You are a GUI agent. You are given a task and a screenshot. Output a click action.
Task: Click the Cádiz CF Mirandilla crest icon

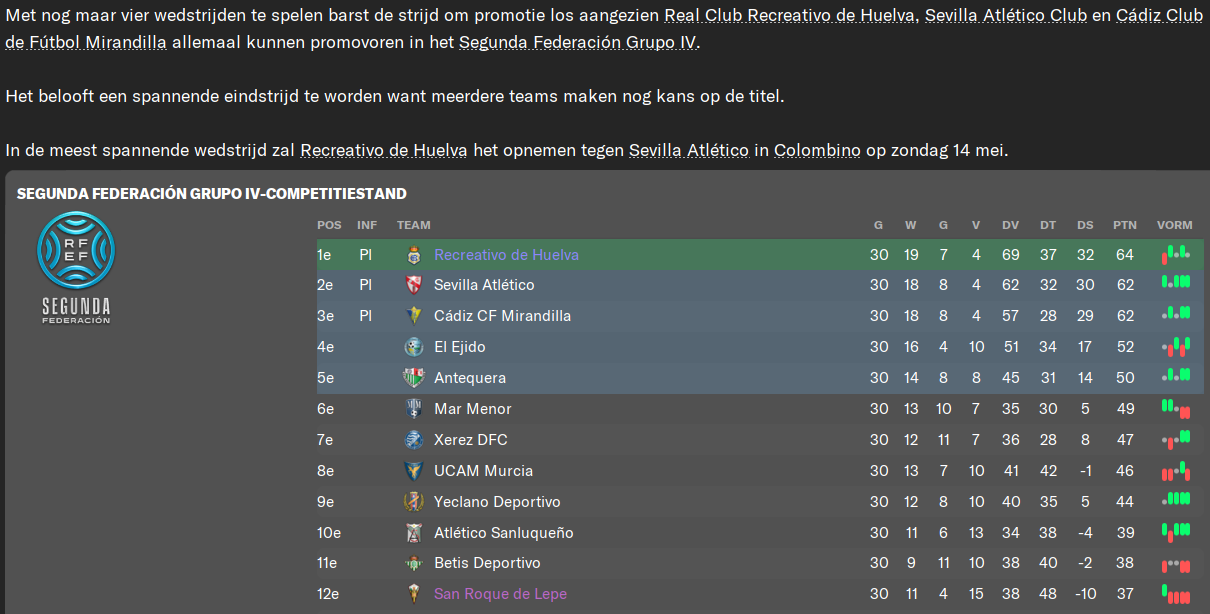click(x=414, y=316)
